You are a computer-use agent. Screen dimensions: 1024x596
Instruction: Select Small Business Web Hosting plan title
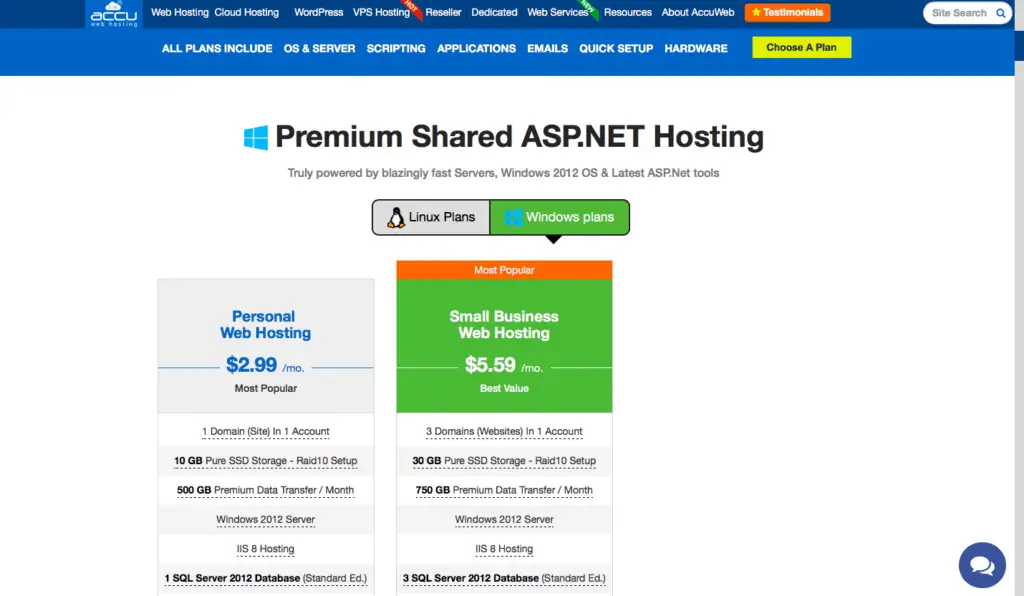tap(504, 324)
